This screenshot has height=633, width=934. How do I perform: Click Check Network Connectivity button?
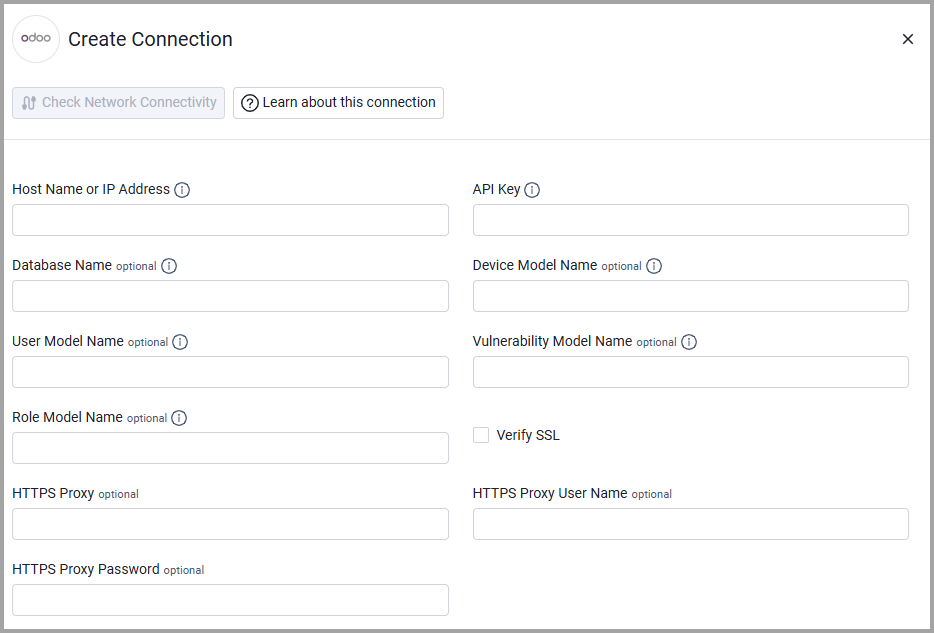point(119,103)
